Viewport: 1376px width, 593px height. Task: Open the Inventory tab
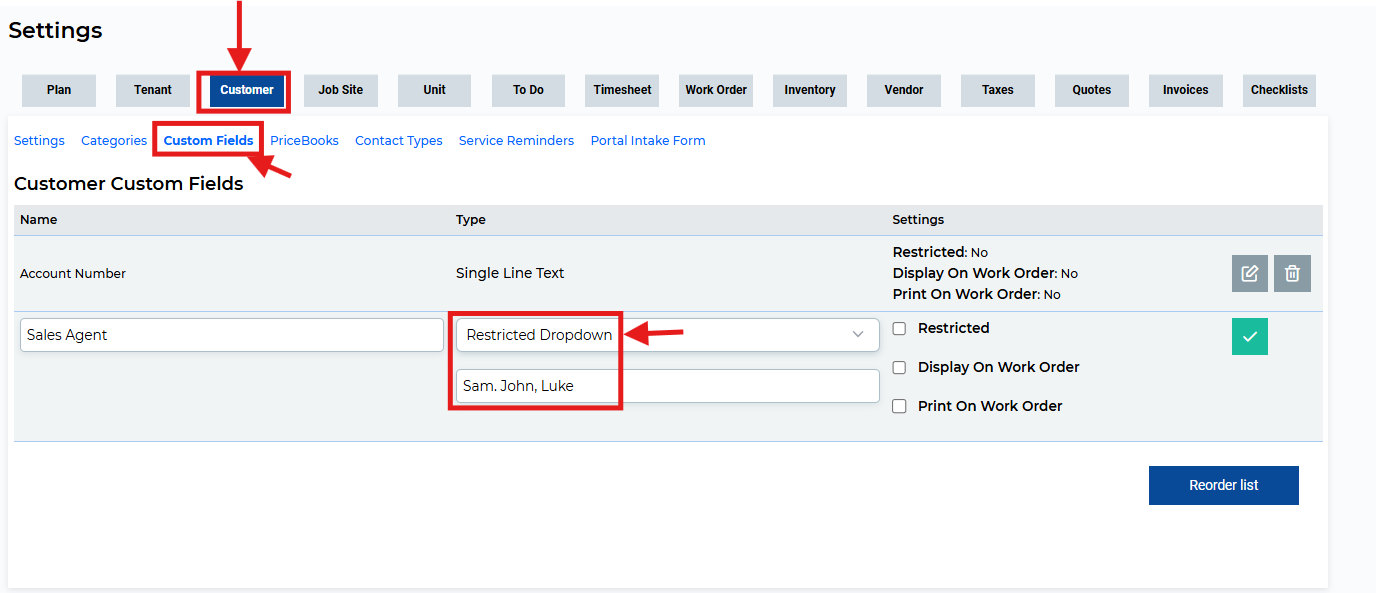coord(810,90)
